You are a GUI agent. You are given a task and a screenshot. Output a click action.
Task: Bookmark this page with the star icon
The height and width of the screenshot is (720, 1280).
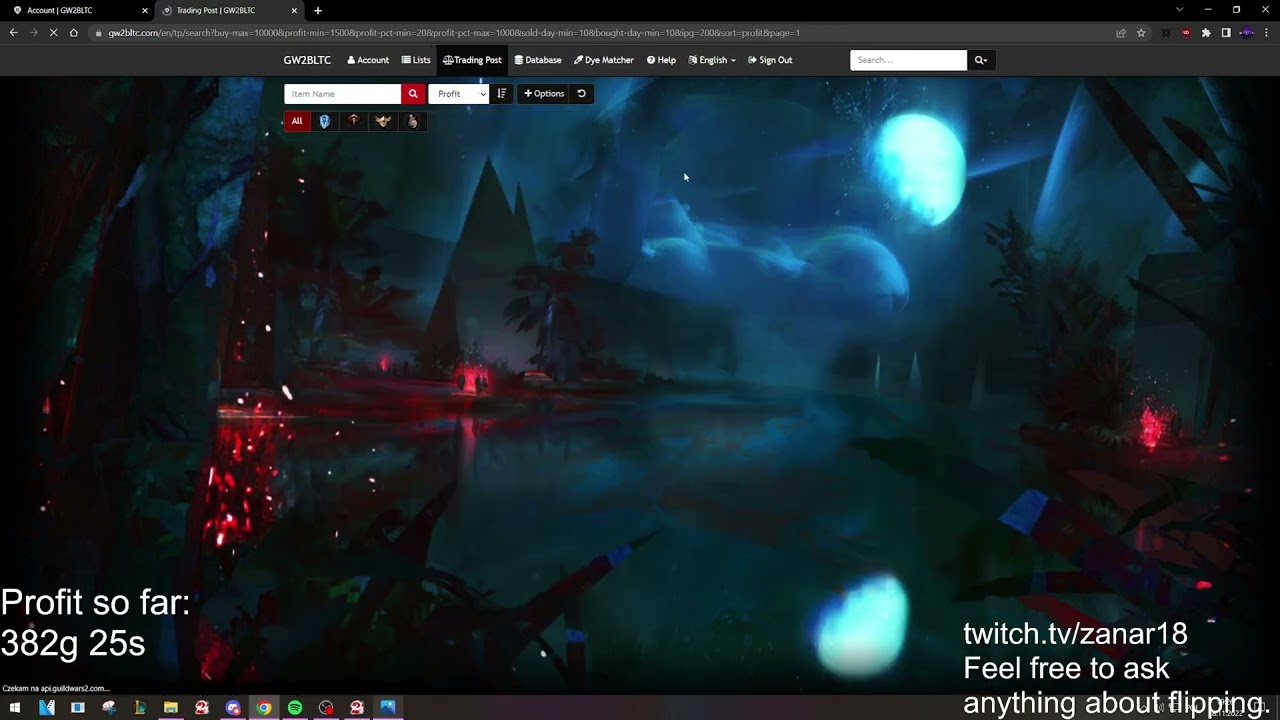(1141, 33)
